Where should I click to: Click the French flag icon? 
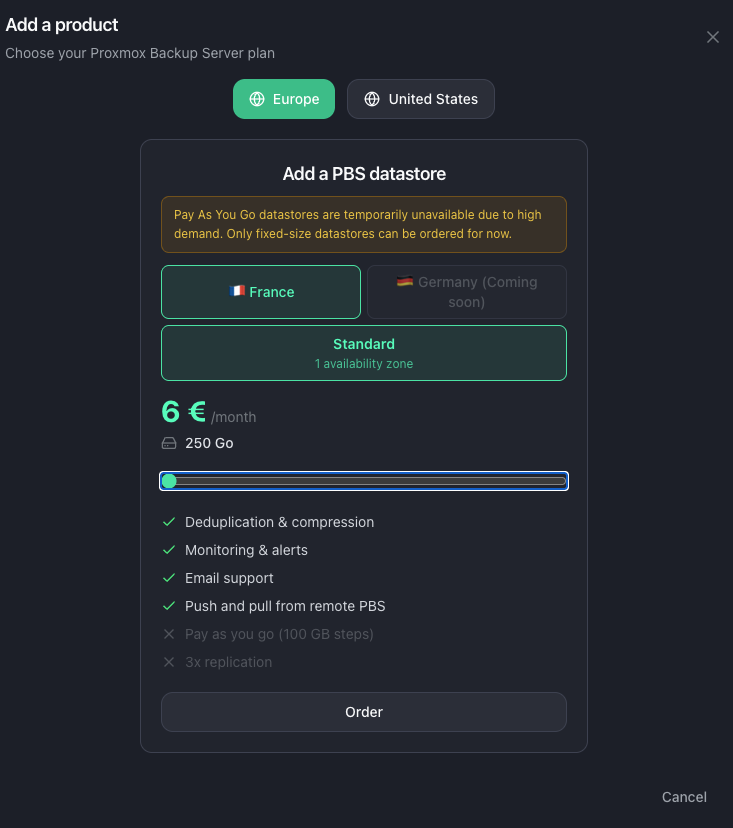237,290
